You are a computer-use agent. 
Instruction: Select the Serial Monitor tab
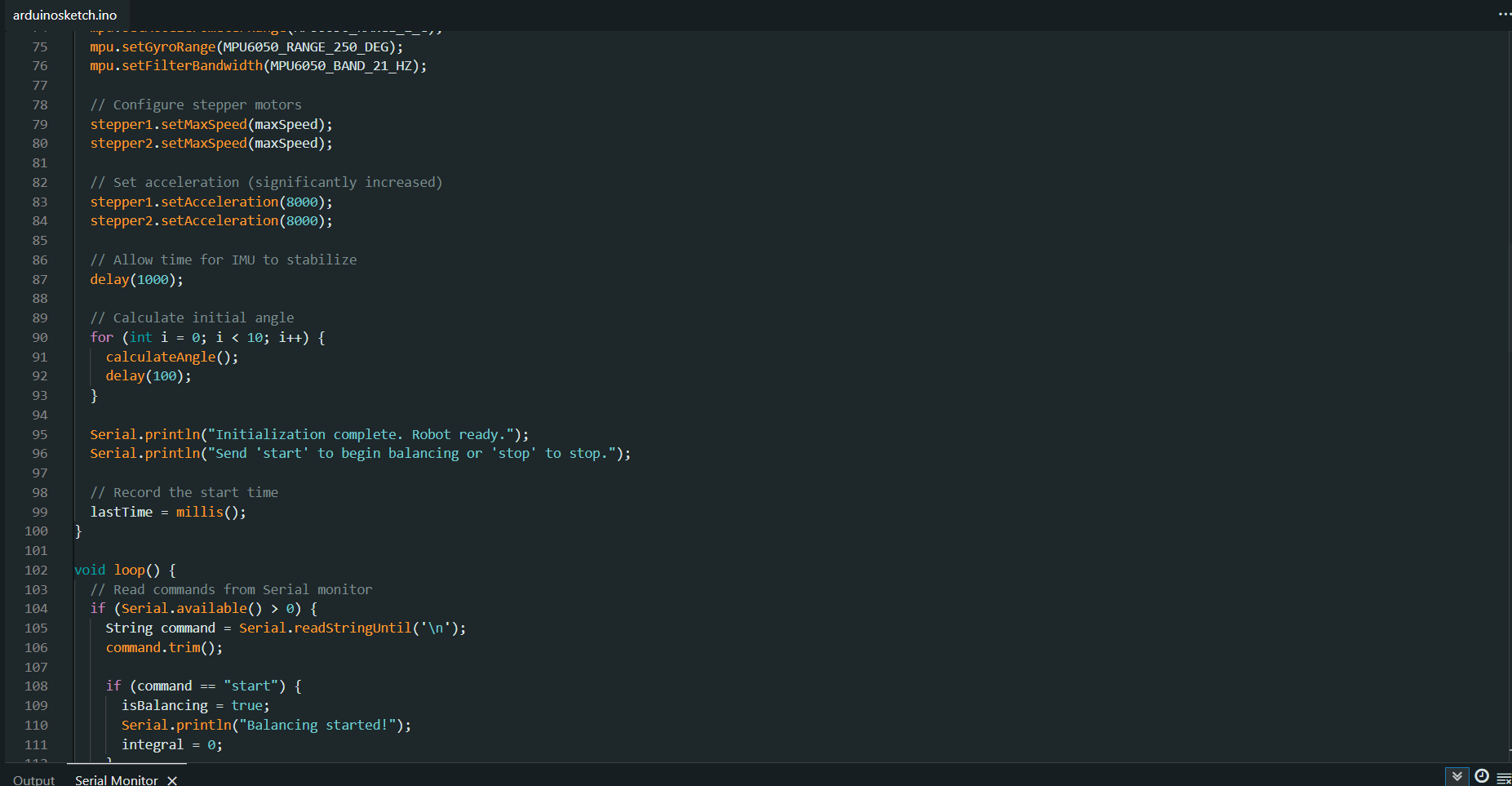coord(117,780)
